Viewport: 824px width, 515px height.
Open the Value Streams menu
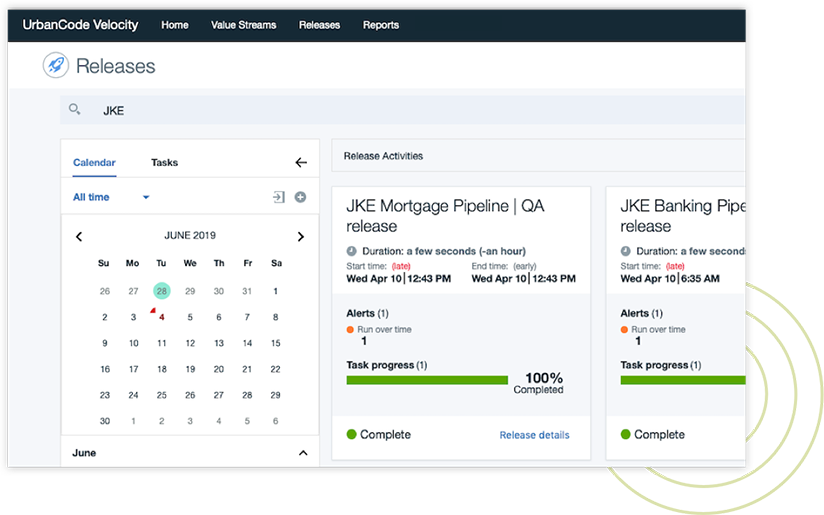click(x=243, y=25)
